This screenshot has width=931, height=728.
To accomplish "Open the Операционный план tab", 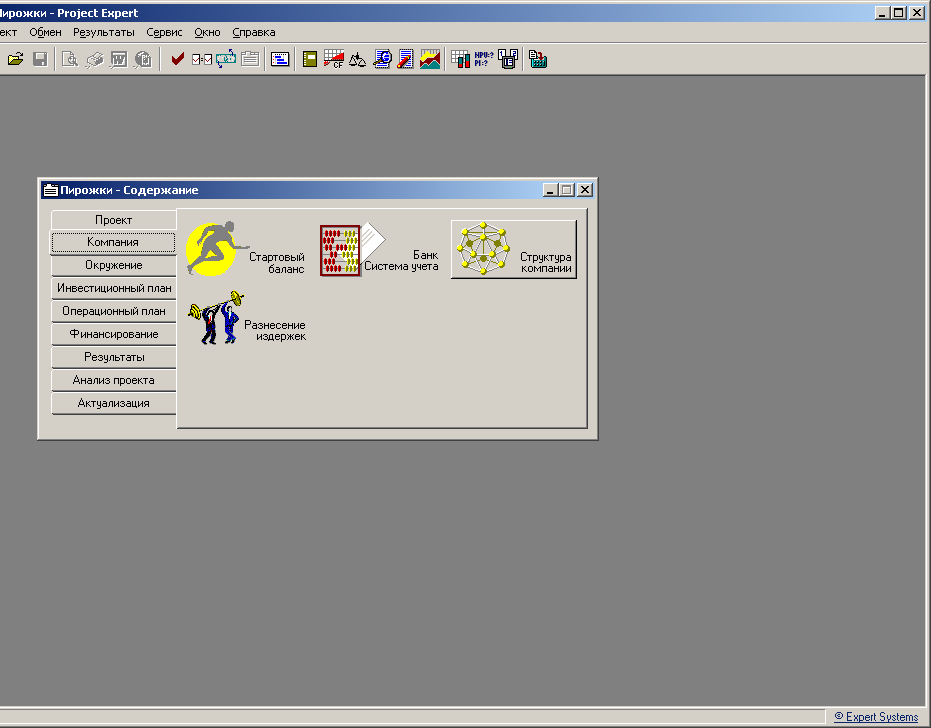I will coord(113,311).
